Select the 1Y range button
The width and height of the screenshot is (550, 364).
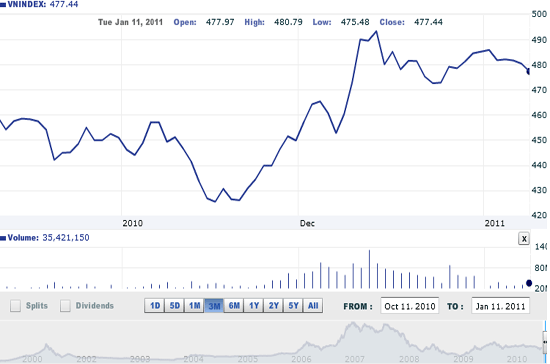click(x=254, y=306)
